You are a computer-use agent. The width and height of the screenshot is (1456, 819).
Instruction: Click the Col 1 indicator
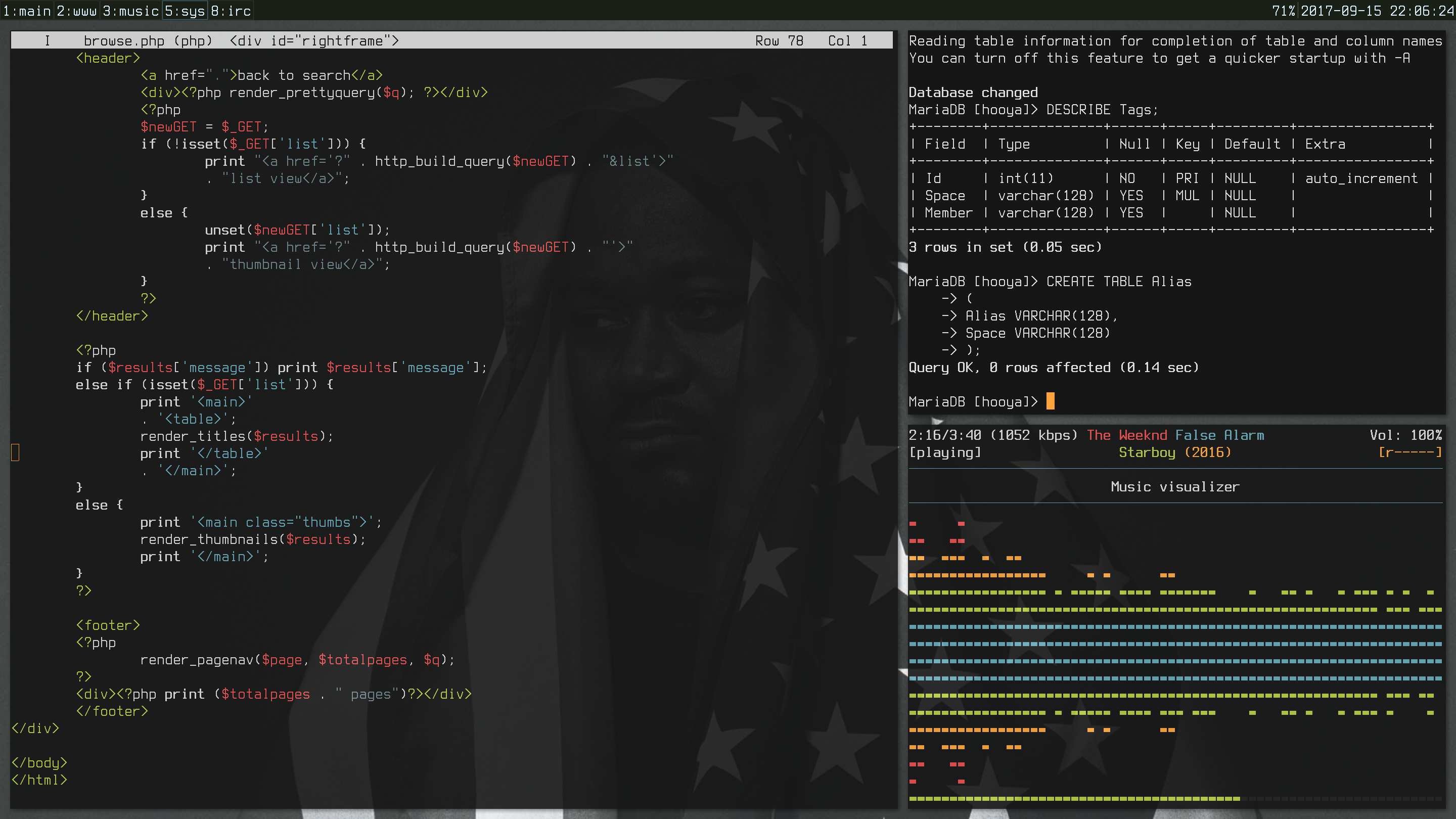[847, 40]
